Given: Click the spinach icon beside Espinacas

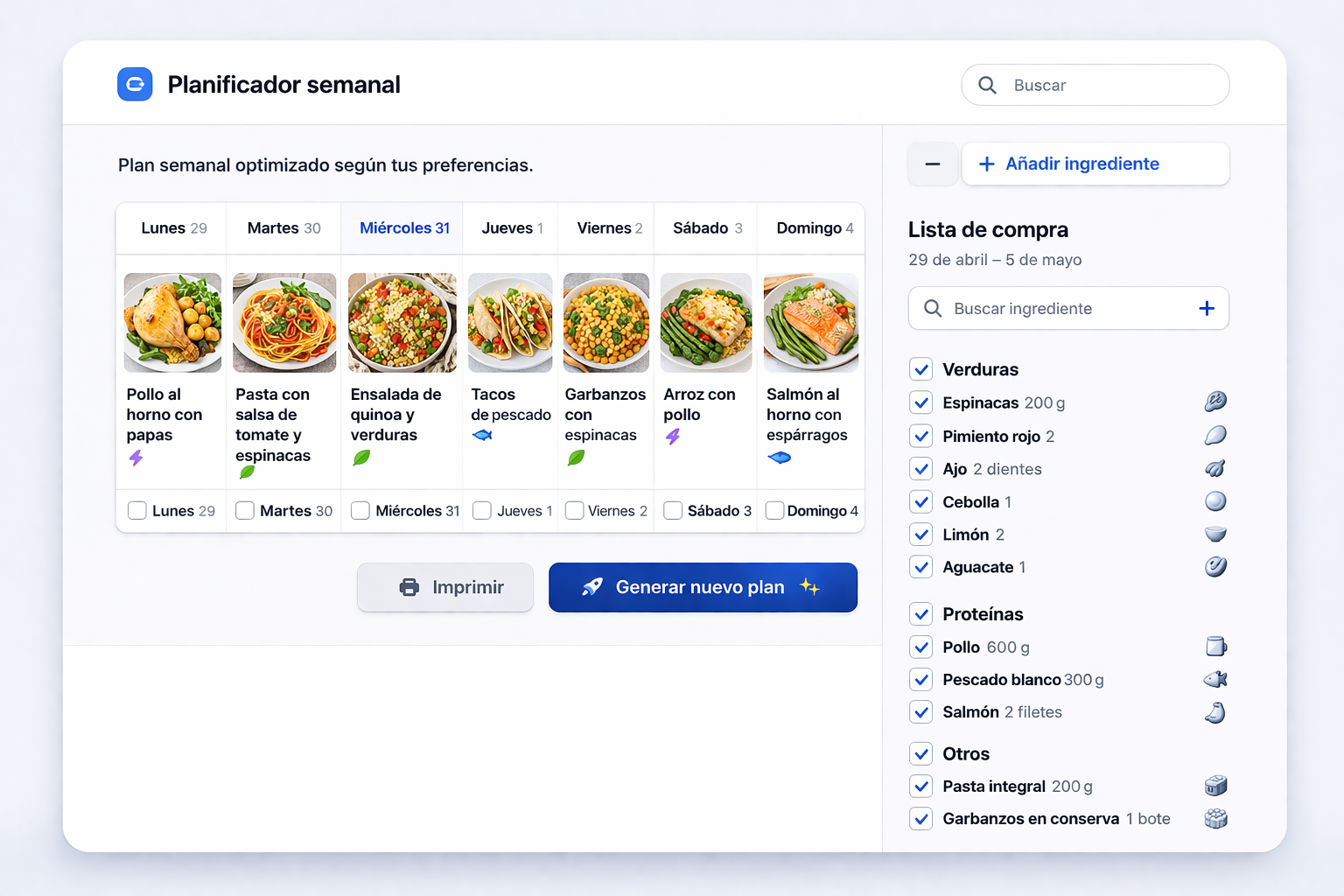Looking at the screenshot, I should click(1215, 402).
